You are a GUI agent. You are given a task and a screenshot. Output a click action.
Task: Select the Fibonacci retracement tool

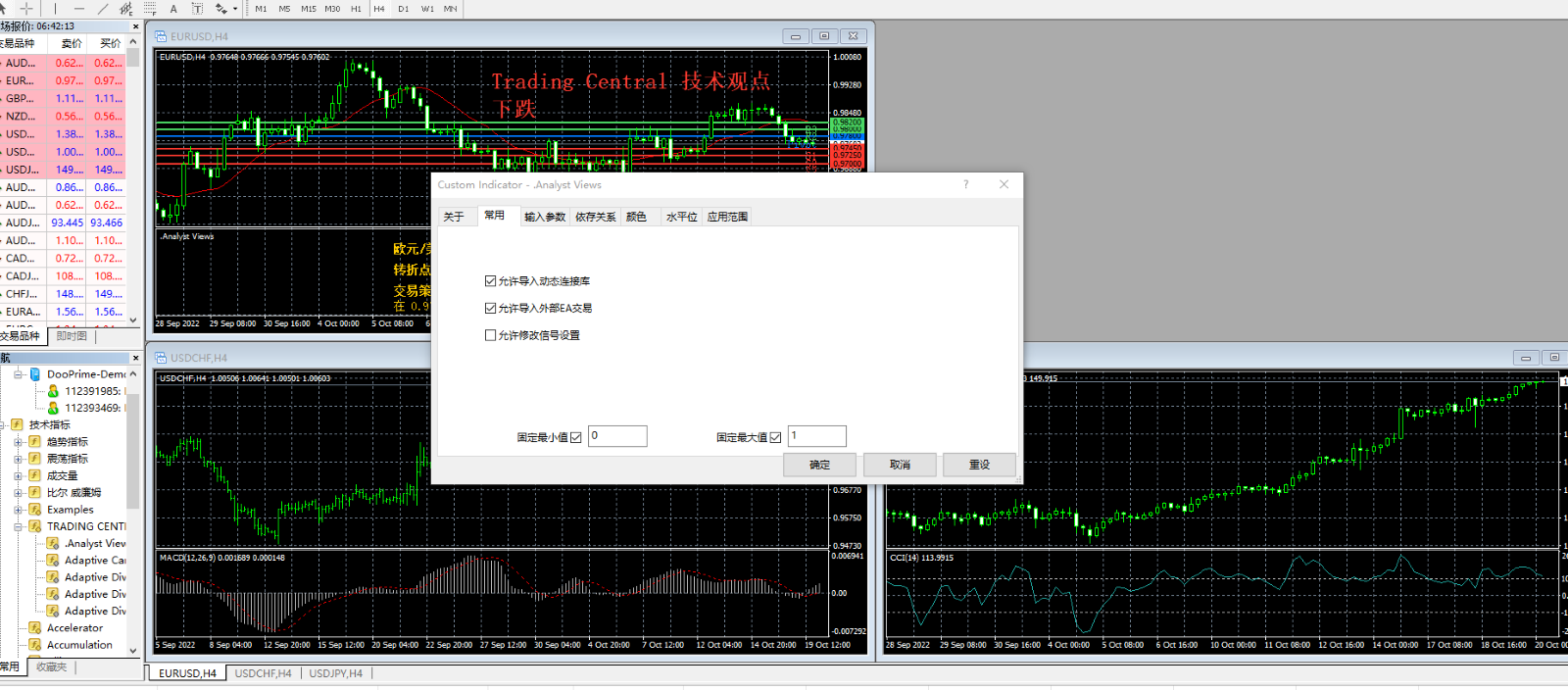pos(150,9)
